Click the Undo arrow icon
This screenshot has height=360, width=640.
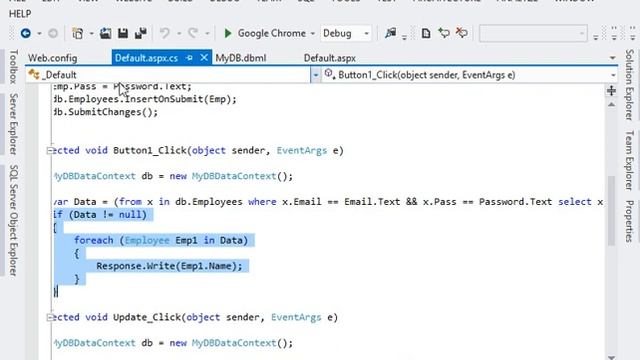click(x=165, y=33)
